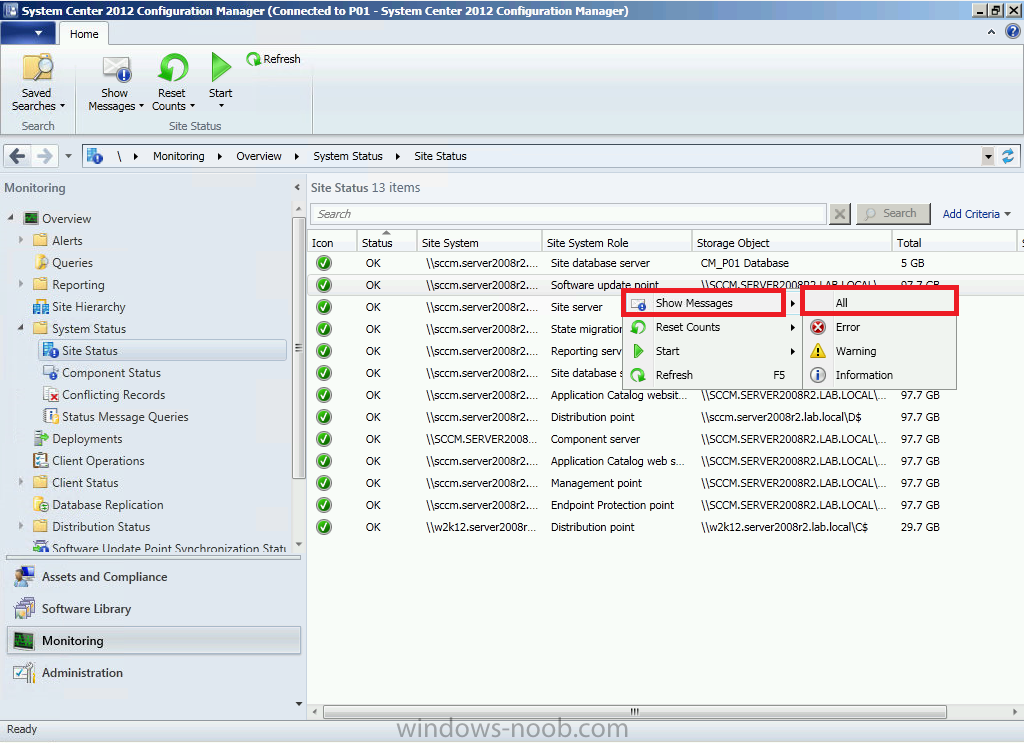Select the Queries icon in navigation tree
This screenshot has width=1024, height=743.
point(40,262)
